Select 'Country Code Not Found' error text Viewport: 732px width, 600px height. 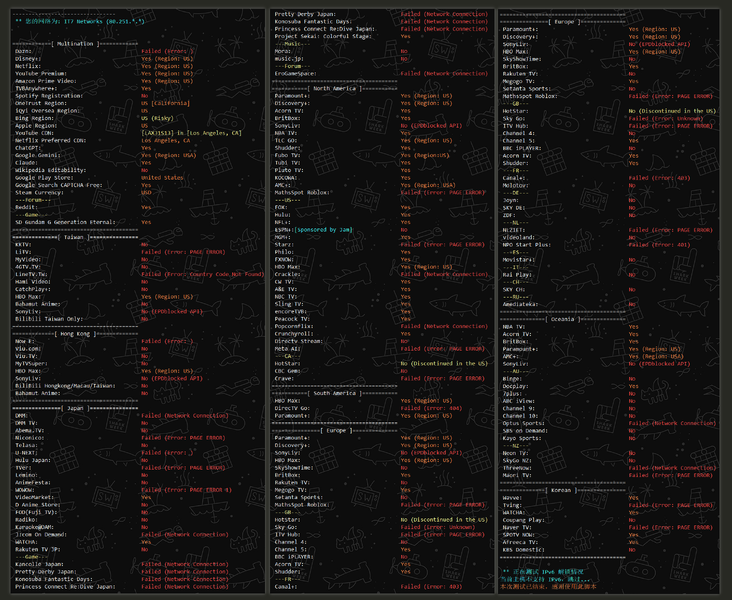[224, 275]
